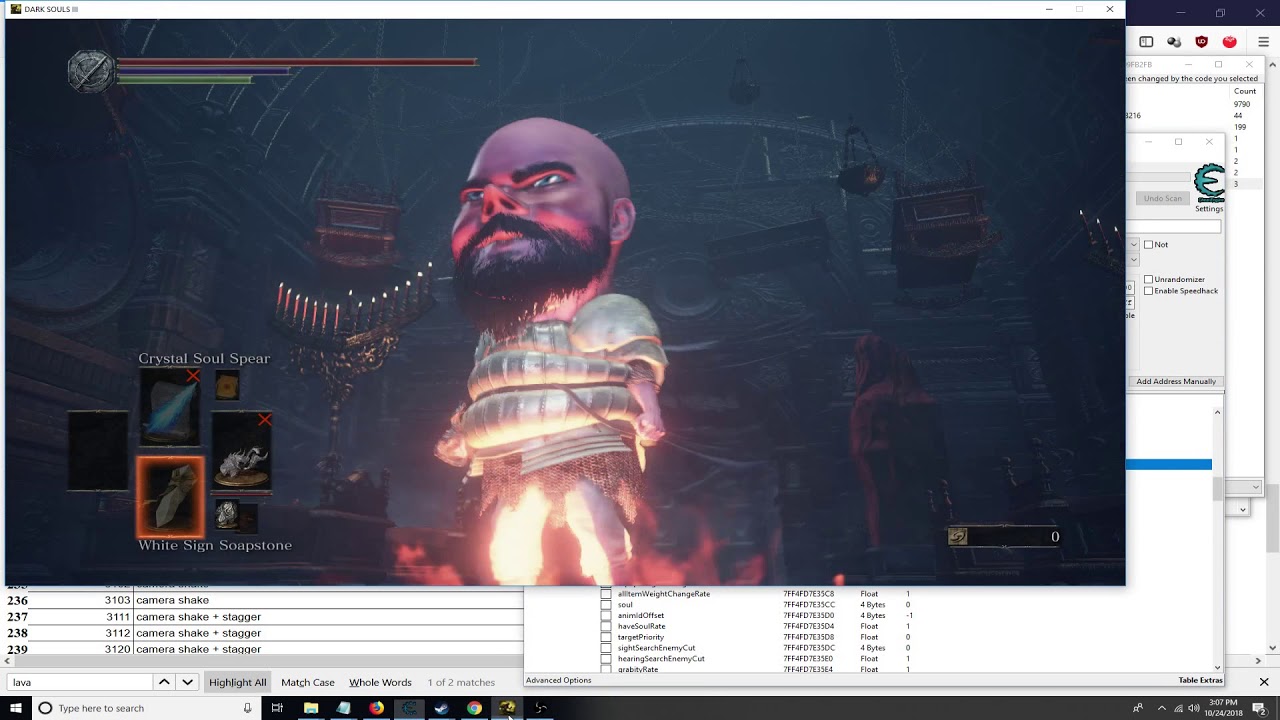
Task: Click the find bar text field containing lava
Action: pyautogui.click(x=81, y=682)
